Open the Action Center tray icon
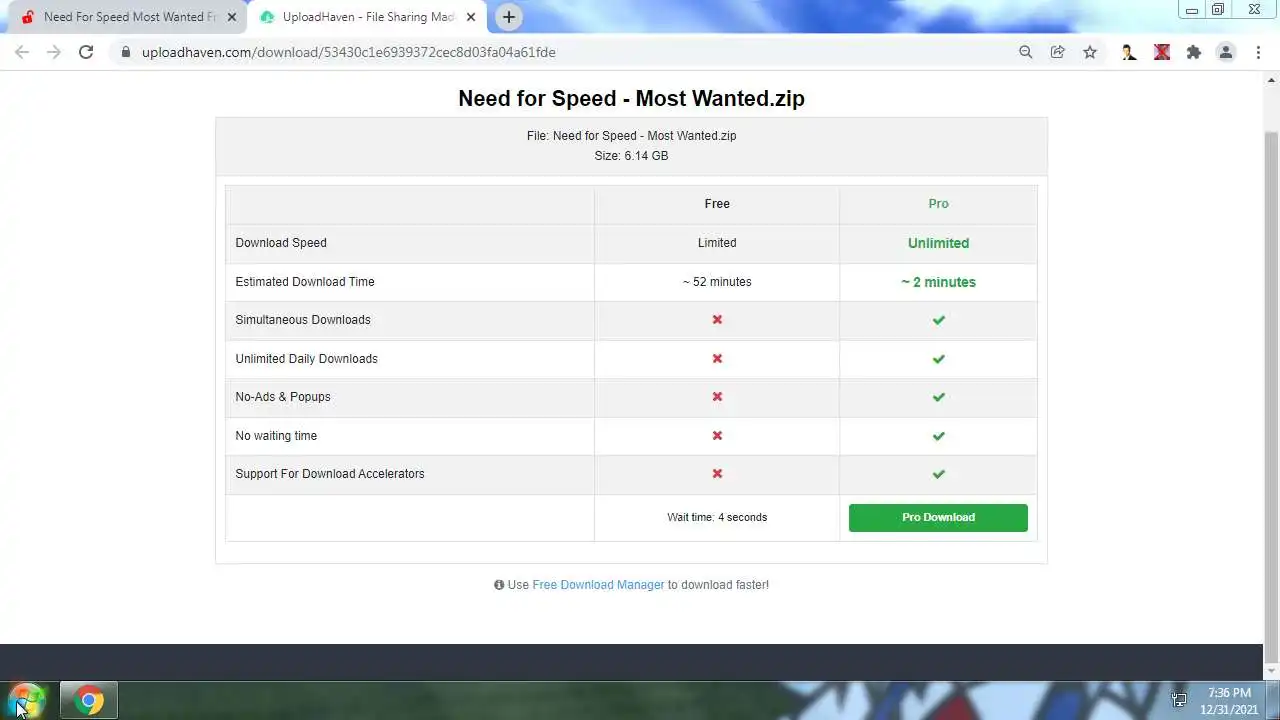 1179,700
